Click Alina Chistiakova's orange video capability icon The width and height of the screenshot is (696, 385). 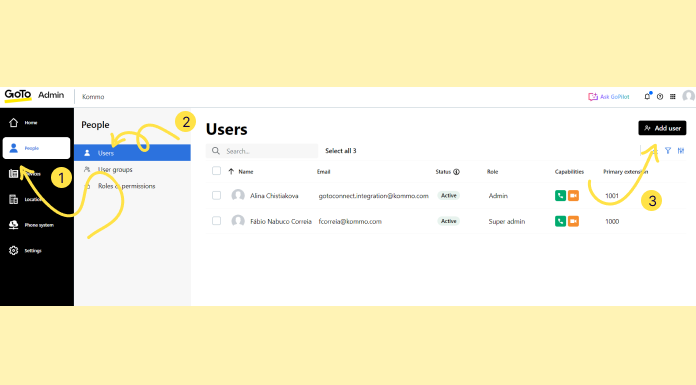tap(573, 195)
